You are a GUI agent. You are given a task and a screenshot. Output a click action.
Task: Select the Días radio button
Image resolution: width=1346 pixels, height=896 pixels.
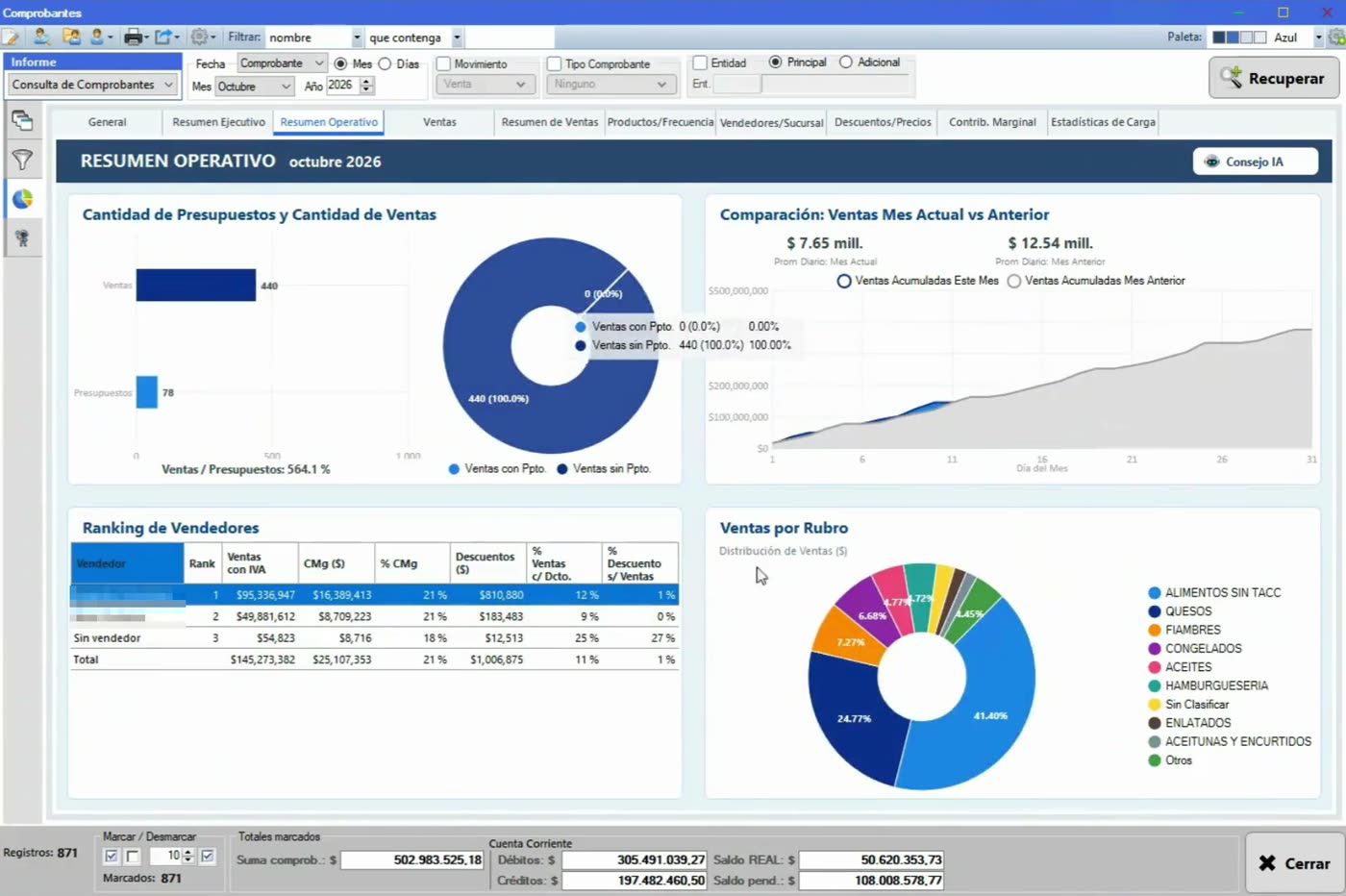[385, 63]
